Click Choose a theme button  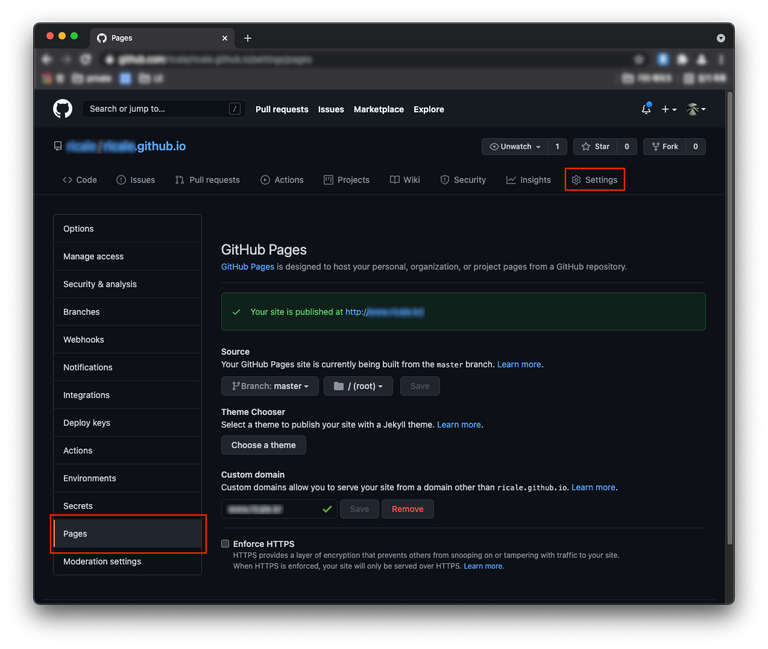coord(264,445)
